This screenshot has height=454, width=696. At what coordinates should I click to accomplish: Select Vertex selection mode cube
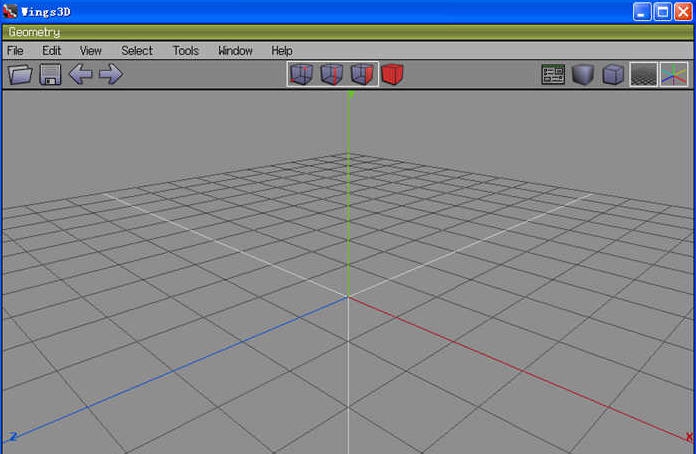302,74
